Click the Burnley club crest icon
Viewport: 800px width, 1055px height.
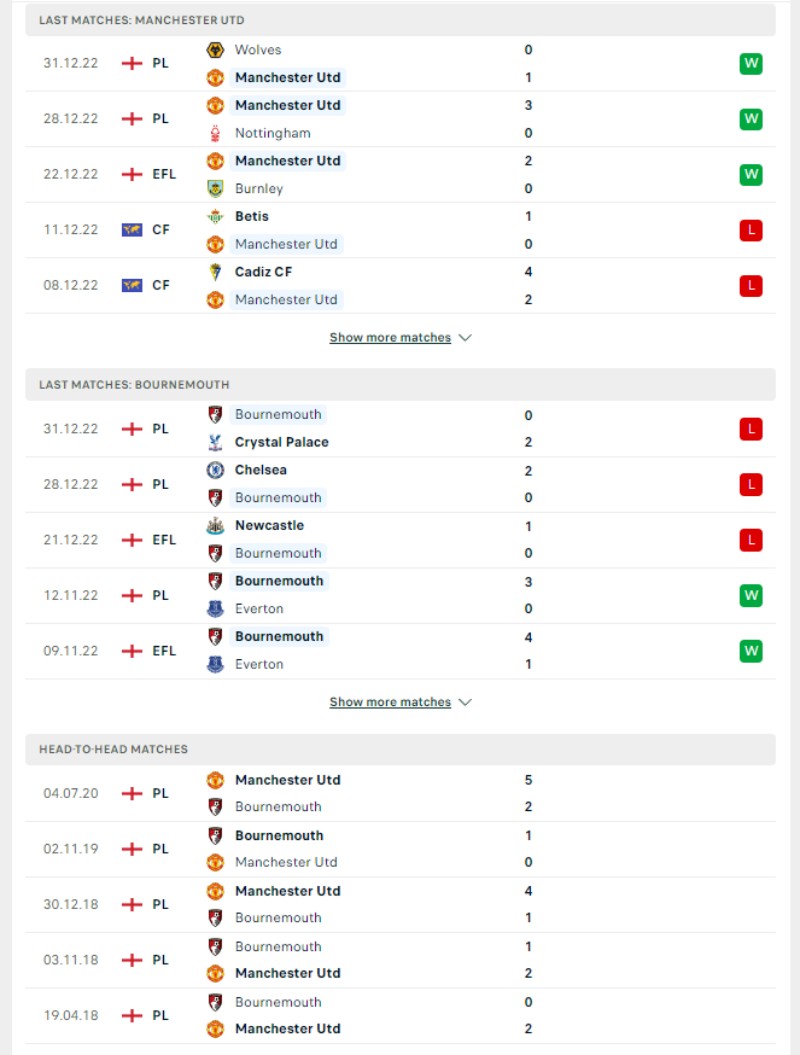pyautogui.click(x=215, y=188)
